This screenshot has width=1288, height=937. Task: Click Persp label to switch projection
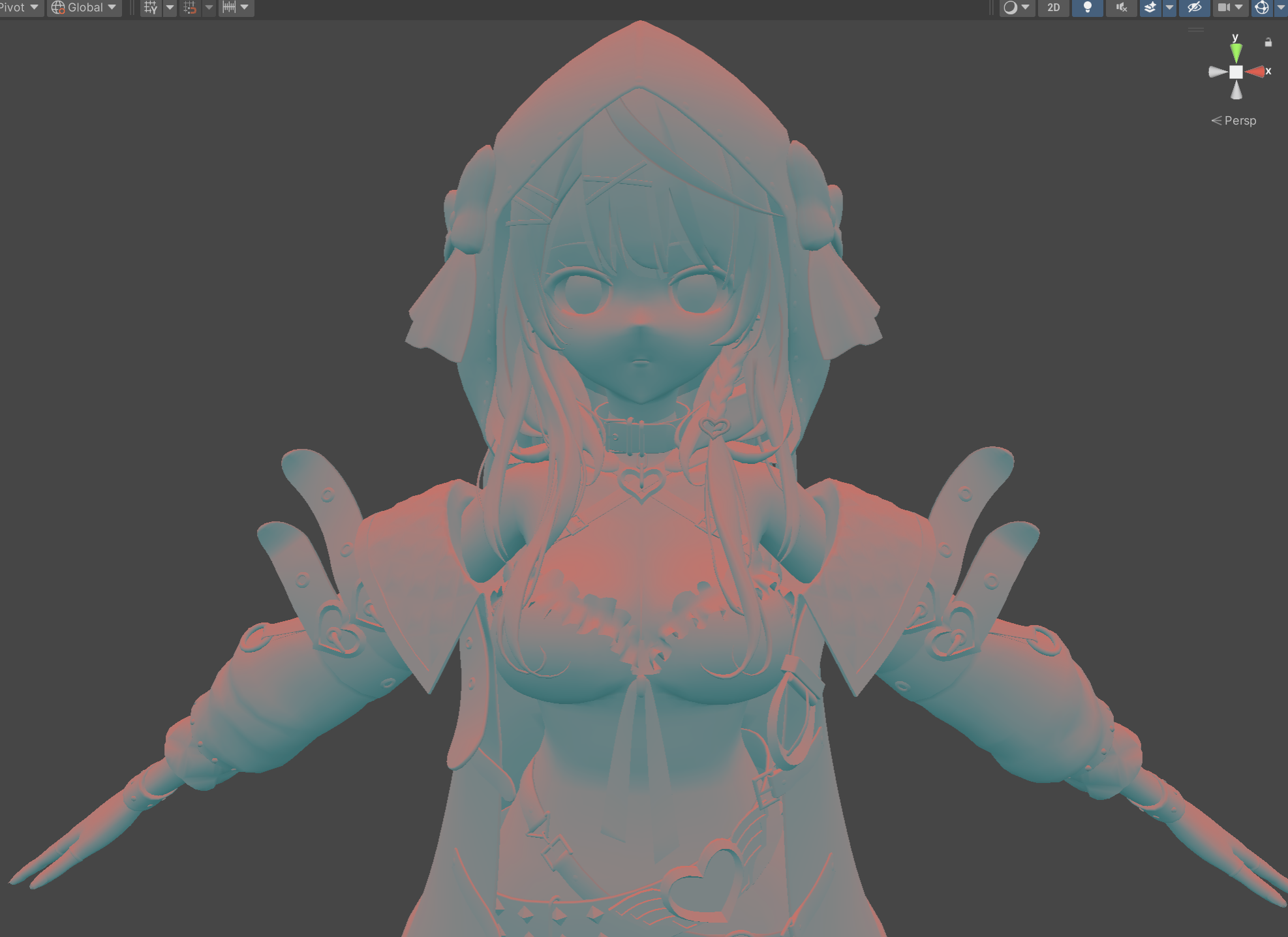[x=1239, y=121]
